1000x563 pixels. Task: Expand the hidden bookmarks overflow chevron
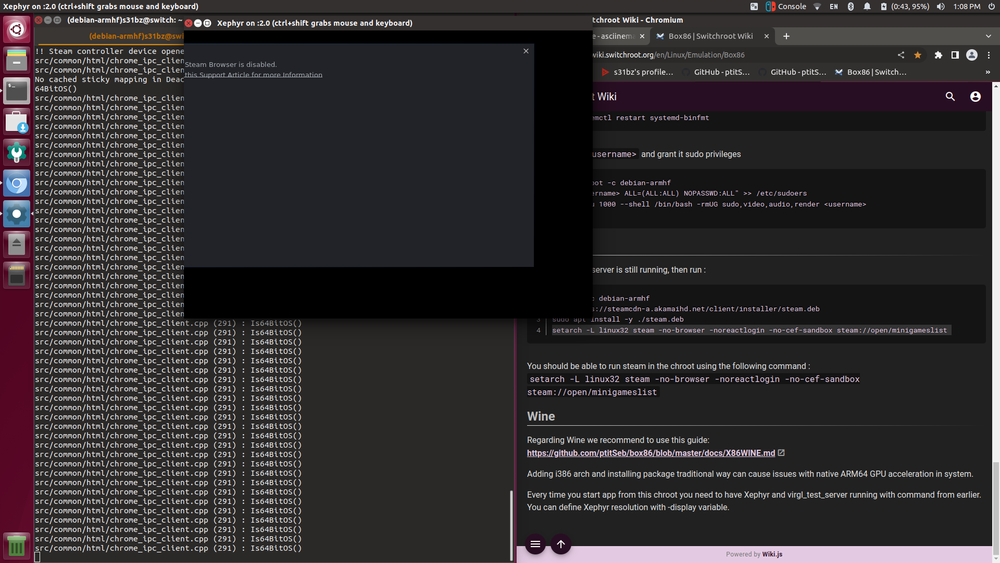coord(988,72)
